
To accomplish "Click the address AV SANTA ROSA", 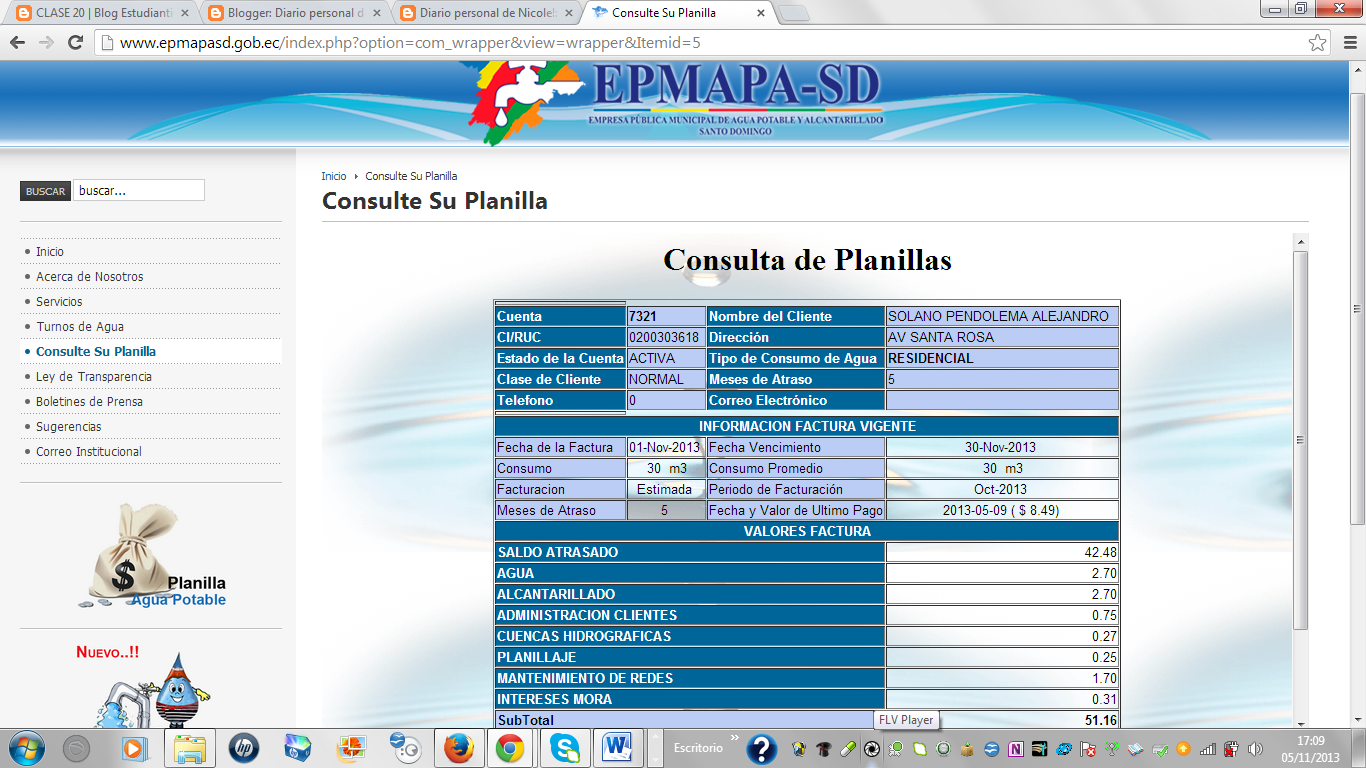I will click(x=1002, y=337).
